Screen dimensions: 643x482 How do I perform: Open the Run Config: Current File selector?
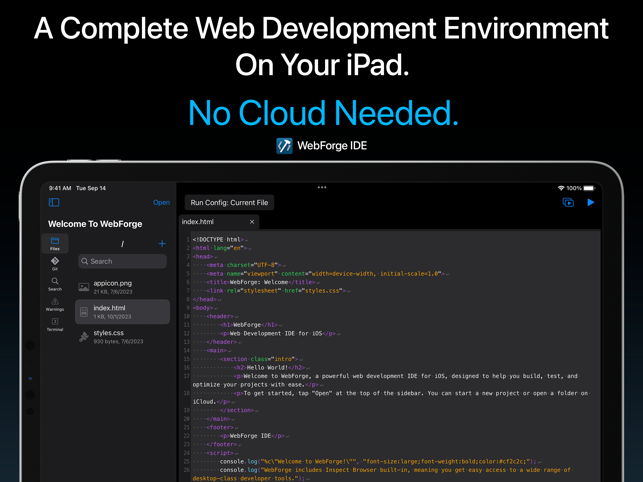pyautogui.click(x=229, y=203)
